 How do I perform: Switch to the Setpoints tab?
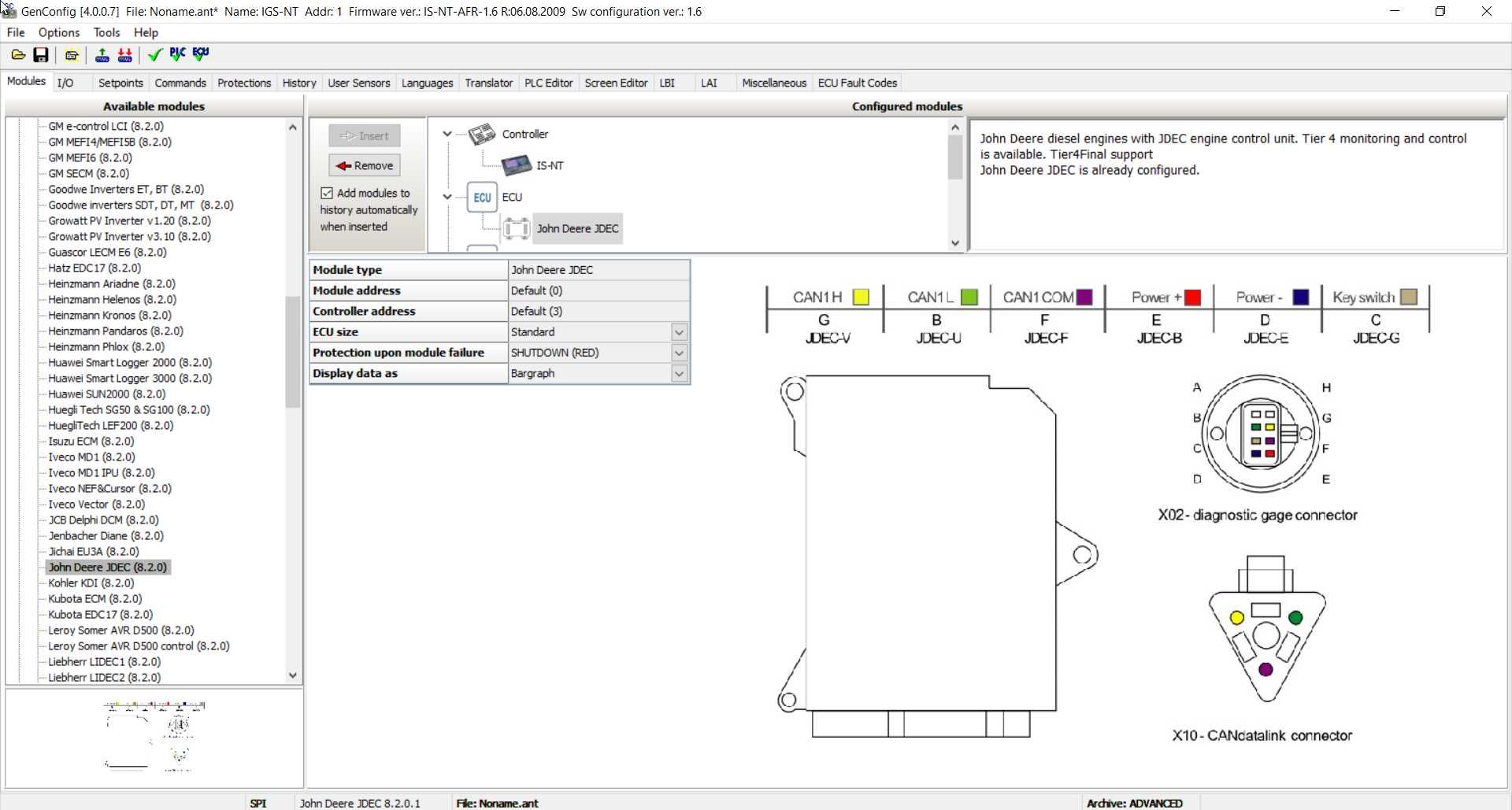tap(120, 83)
